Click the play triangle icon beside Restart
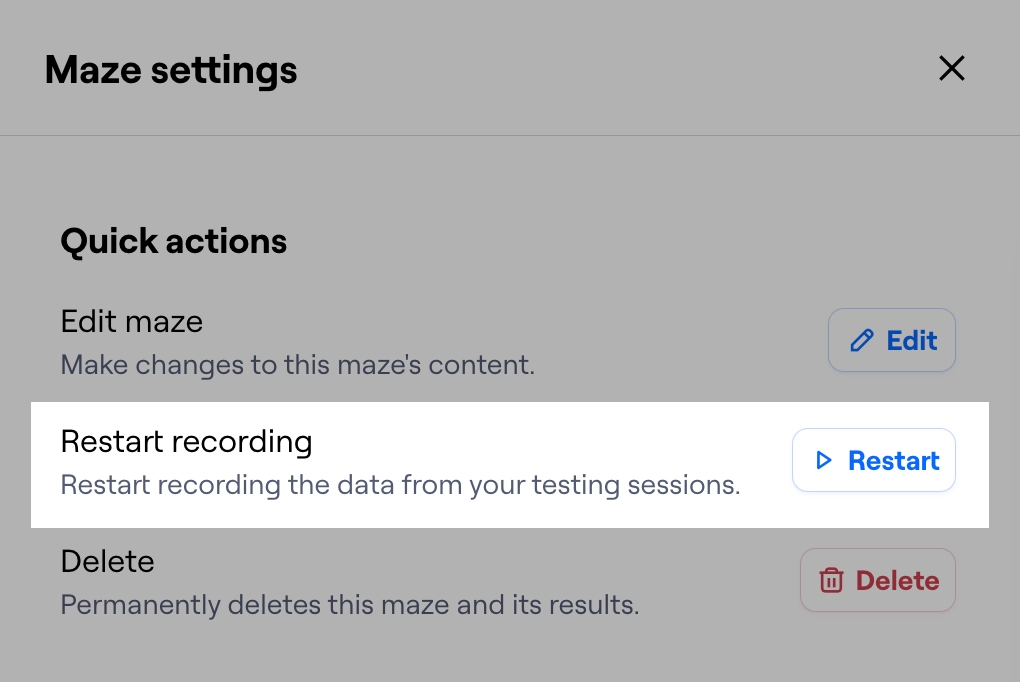The height and width of the screenshot is (682, 1020). pyautogui.click(x=823, y=460)
